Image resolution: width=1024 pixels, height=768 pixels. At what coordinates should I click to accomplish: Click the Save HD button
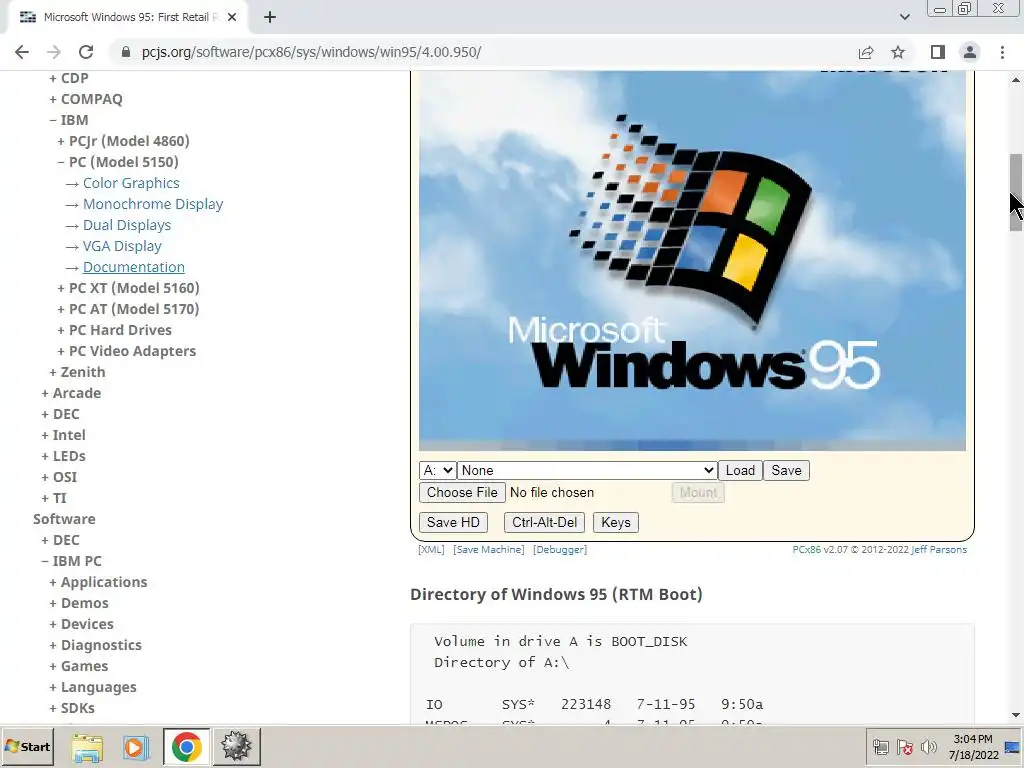453,522
